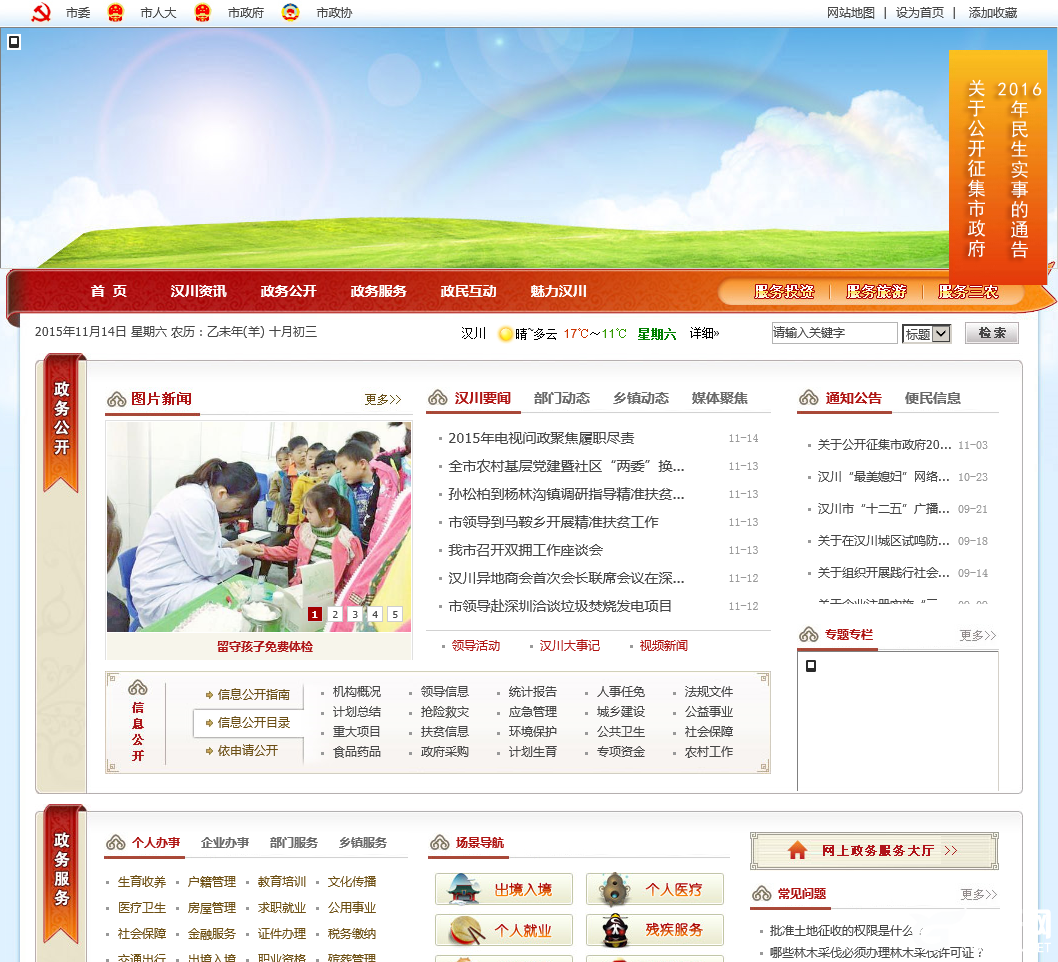The width and height of the screenshot is (1058, 962).
Task: Open the 政民互动 navigation menu
Action: (x=471, y=291)
